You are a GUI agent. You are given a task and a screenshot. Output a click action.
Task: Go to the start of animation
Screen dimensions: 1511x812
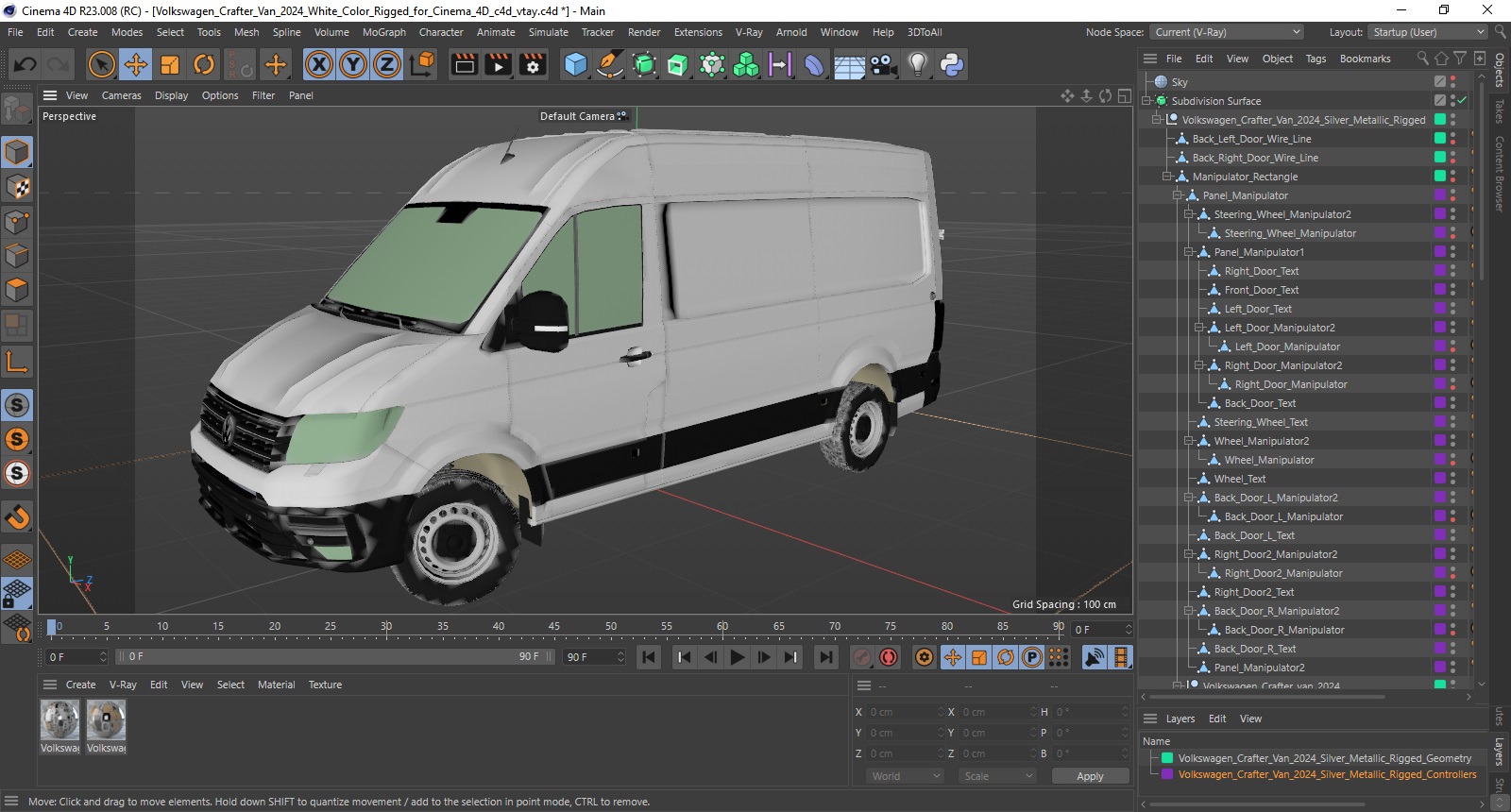coord(649,657)
